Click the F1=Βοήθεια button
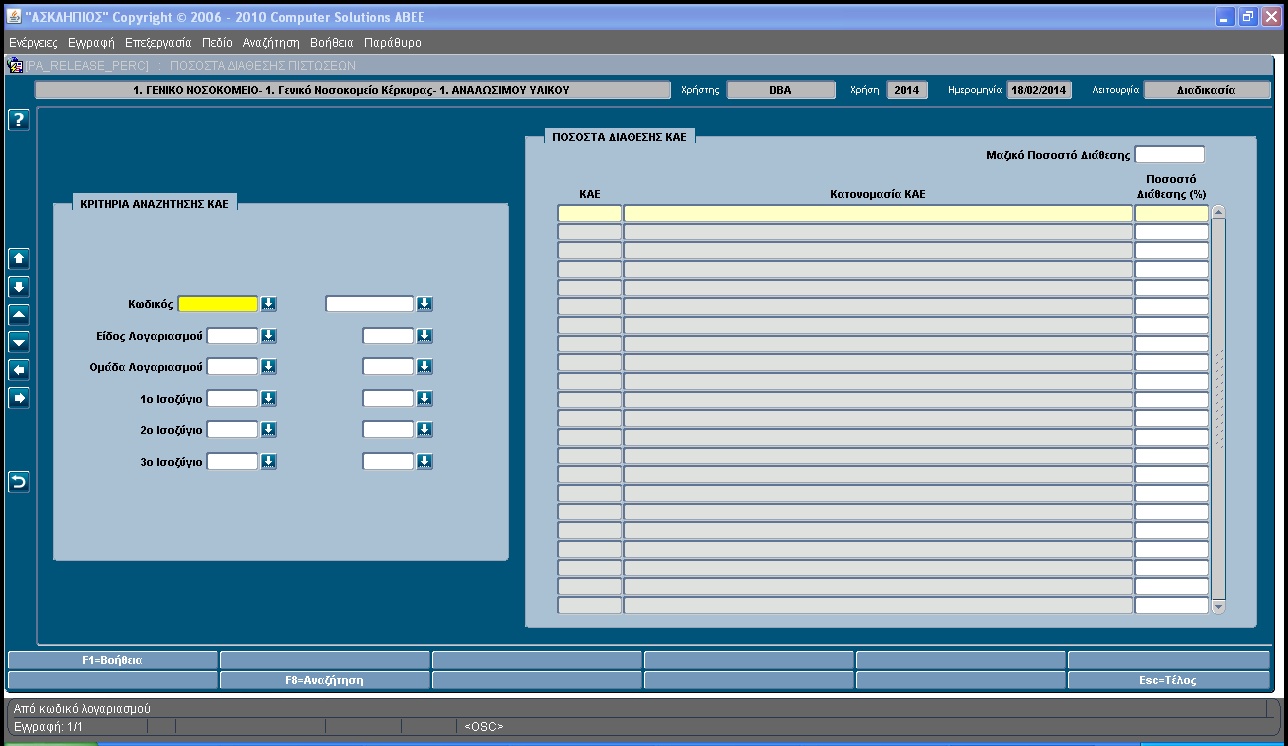The image size is (1288, 746). click(112, 660)
